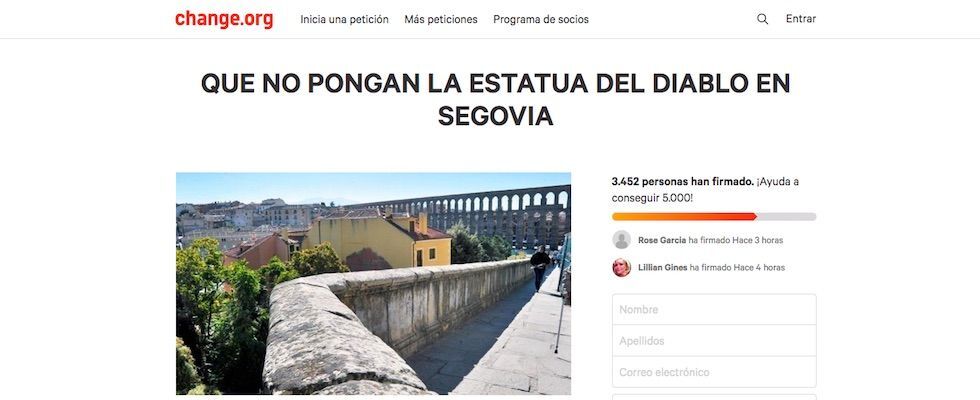Click the 3.452 personas han firmado text
Image resolution: width=980 pixels, height=400 pixels.
[682, 182]
